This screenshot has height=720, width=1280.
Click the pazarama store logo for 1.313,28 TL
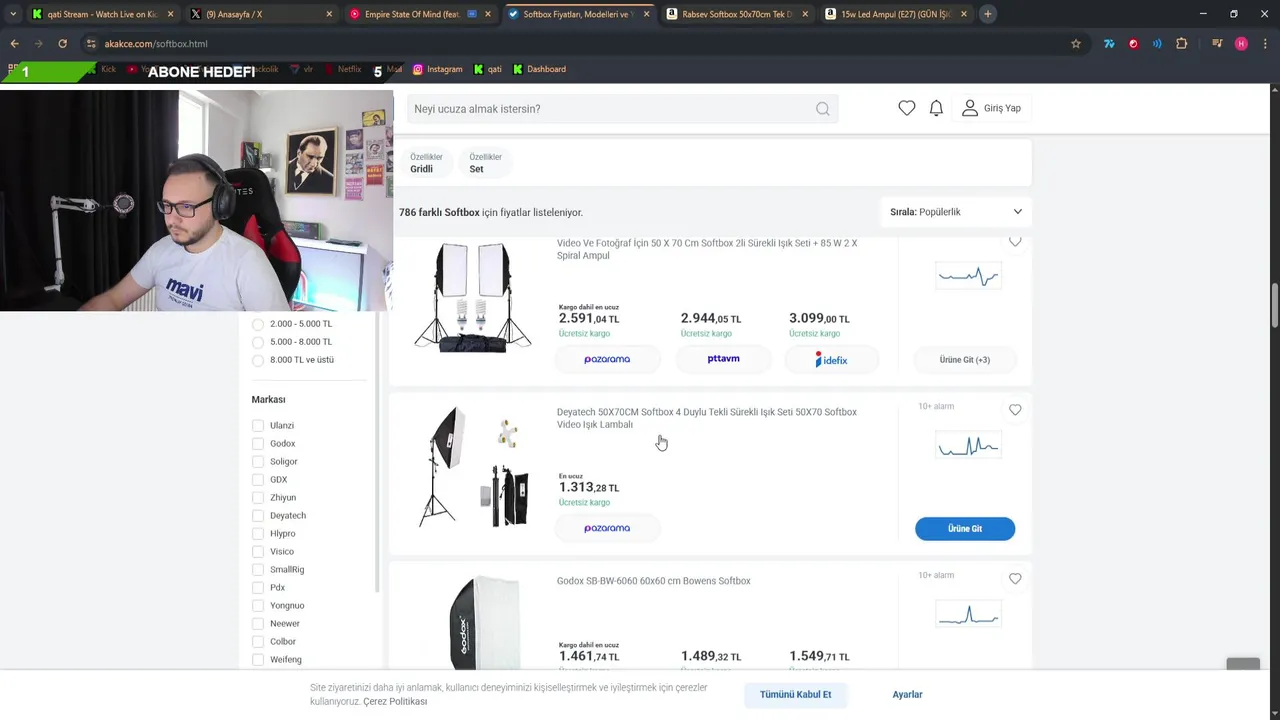tap(607, 528)
